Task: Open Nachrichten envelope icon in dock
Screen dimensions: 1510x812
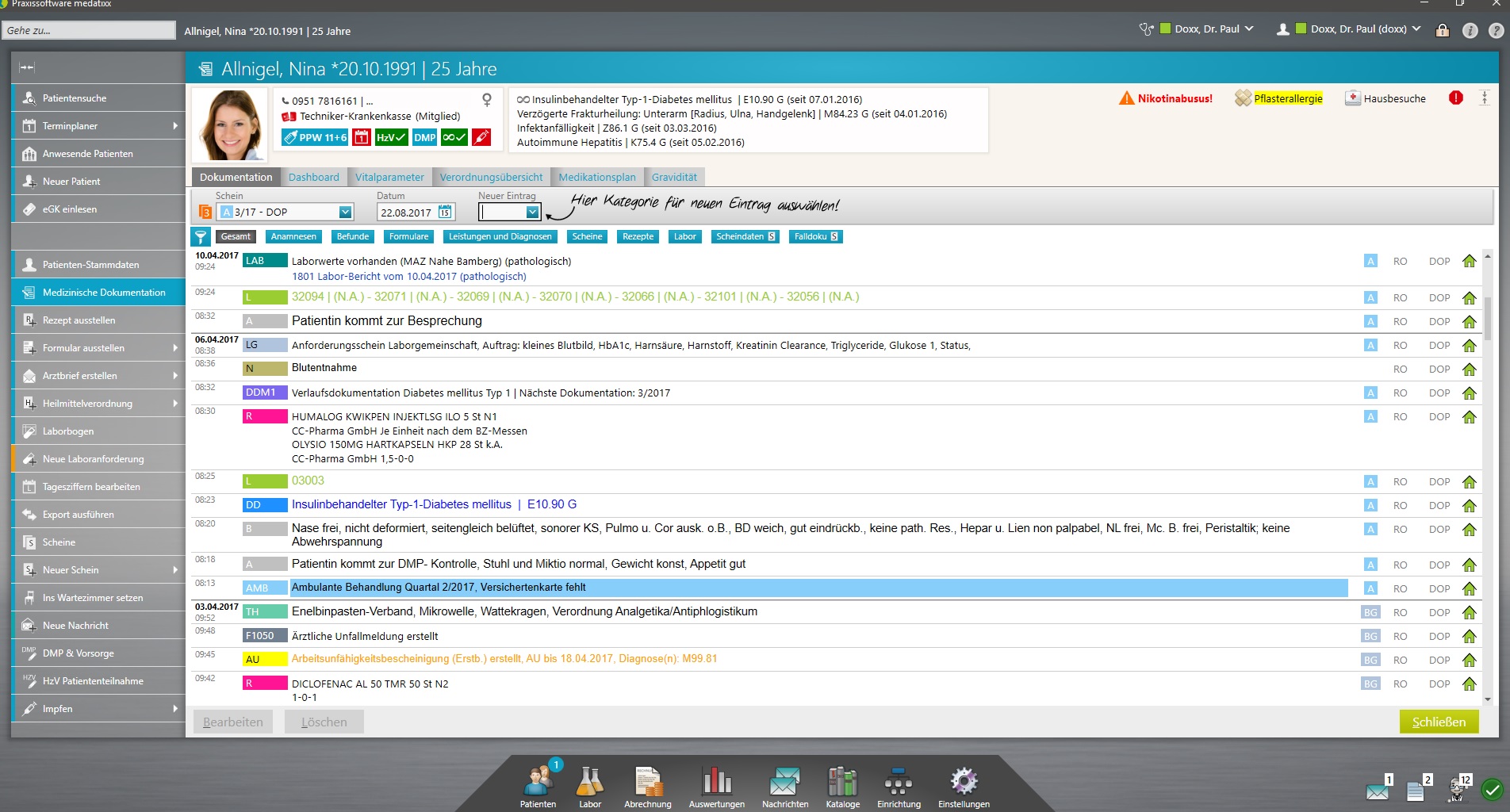Action: 784,783
